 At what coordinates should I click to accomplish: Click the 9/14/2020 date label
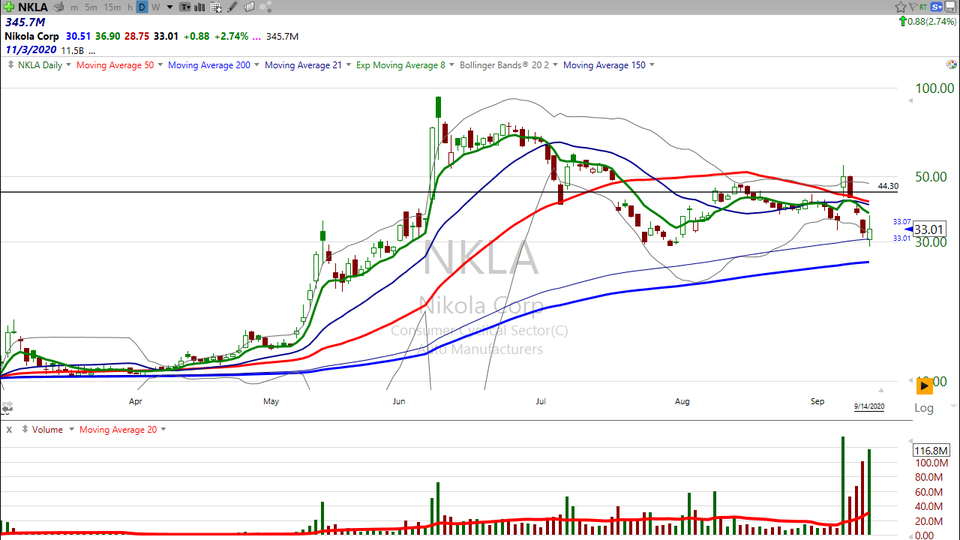tap(869, 407)
